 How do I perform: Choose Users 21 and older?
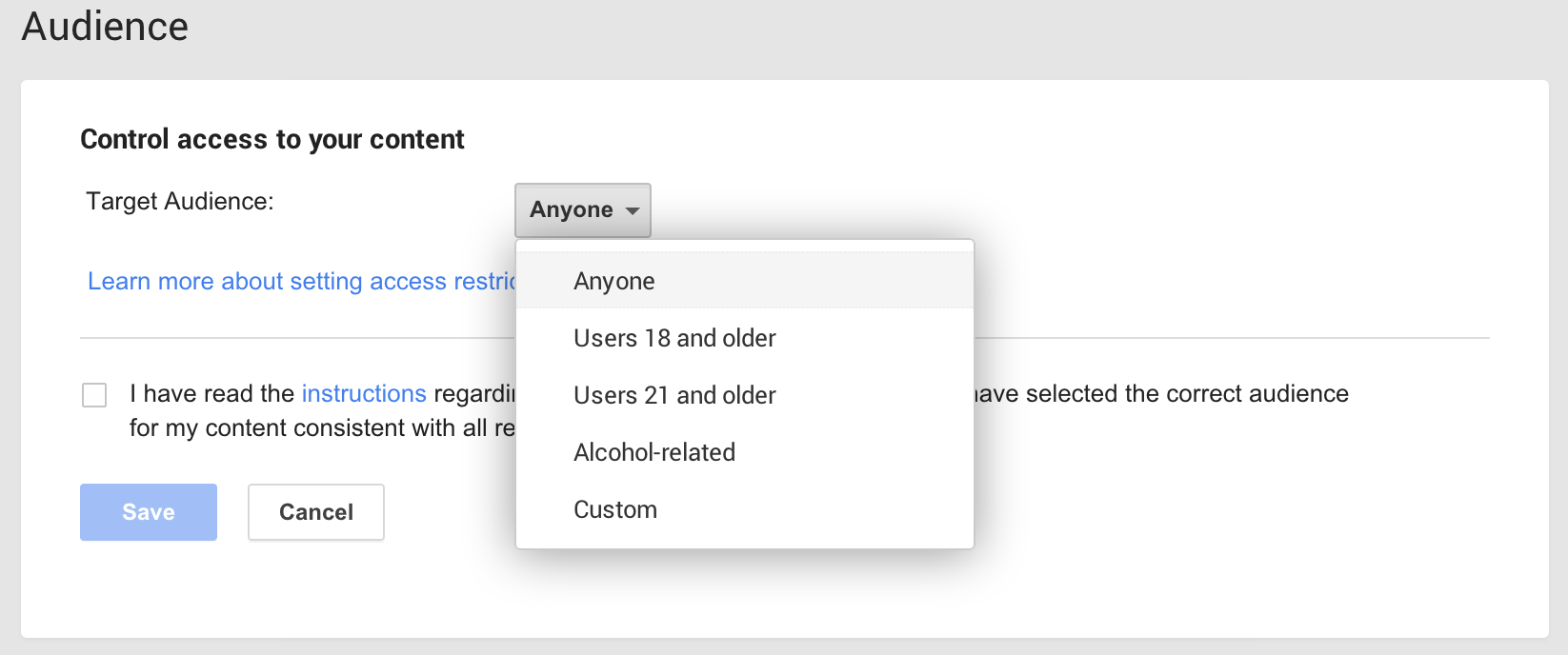coord(674,396)
